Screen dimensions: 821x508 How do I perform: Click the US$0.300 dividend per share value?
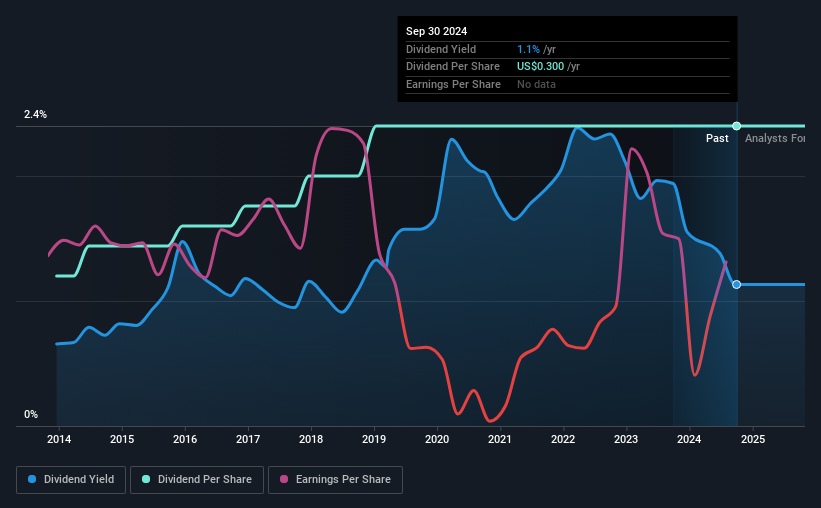540,67
